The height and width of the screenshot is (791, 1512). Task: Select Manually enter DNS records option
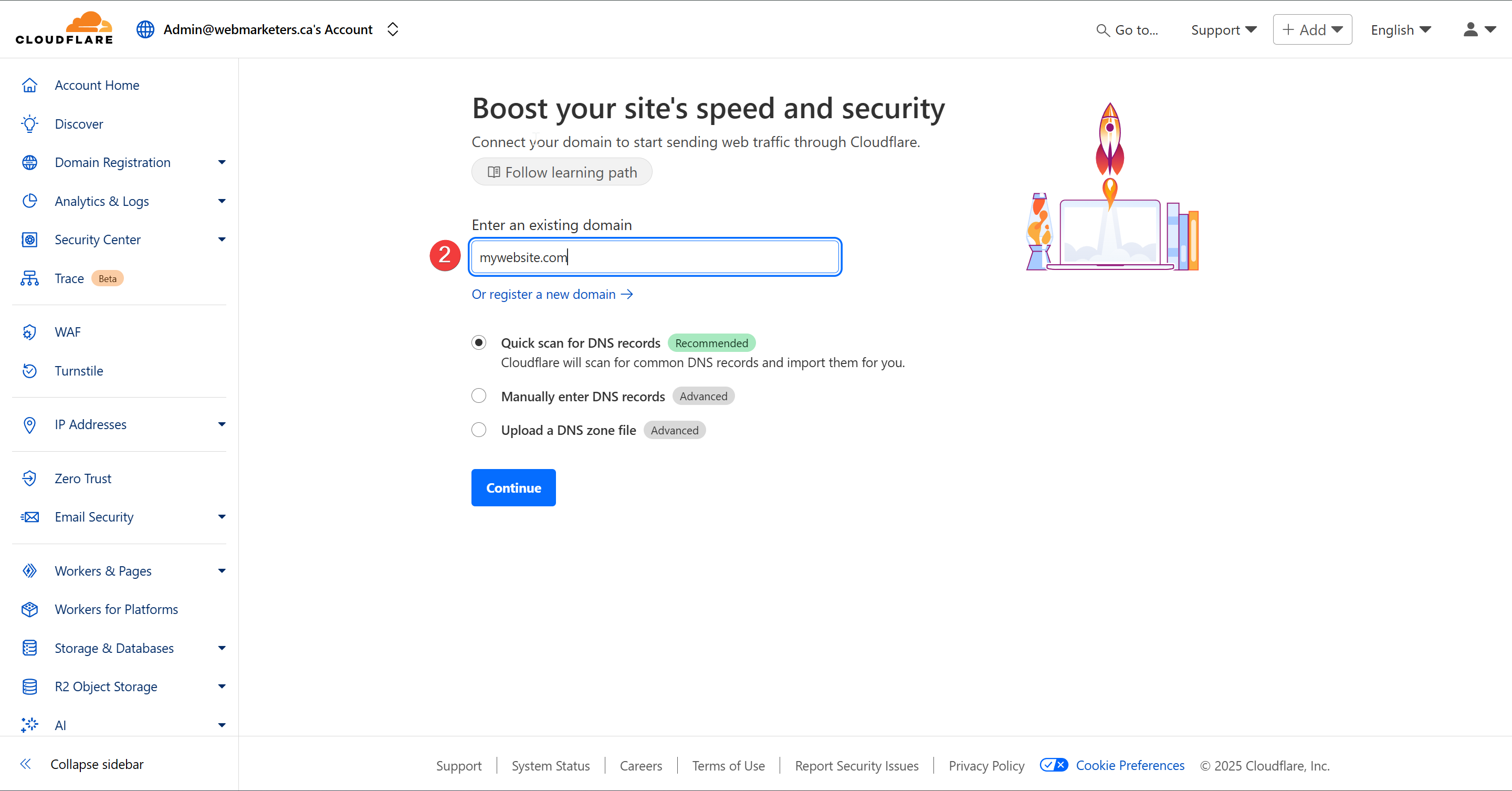tap(479, 397)
